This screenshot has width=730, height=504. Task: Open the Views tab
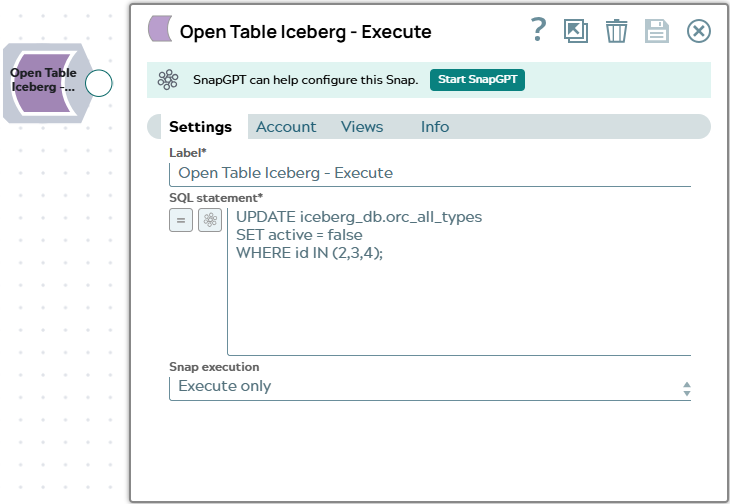tap(362, 127)
